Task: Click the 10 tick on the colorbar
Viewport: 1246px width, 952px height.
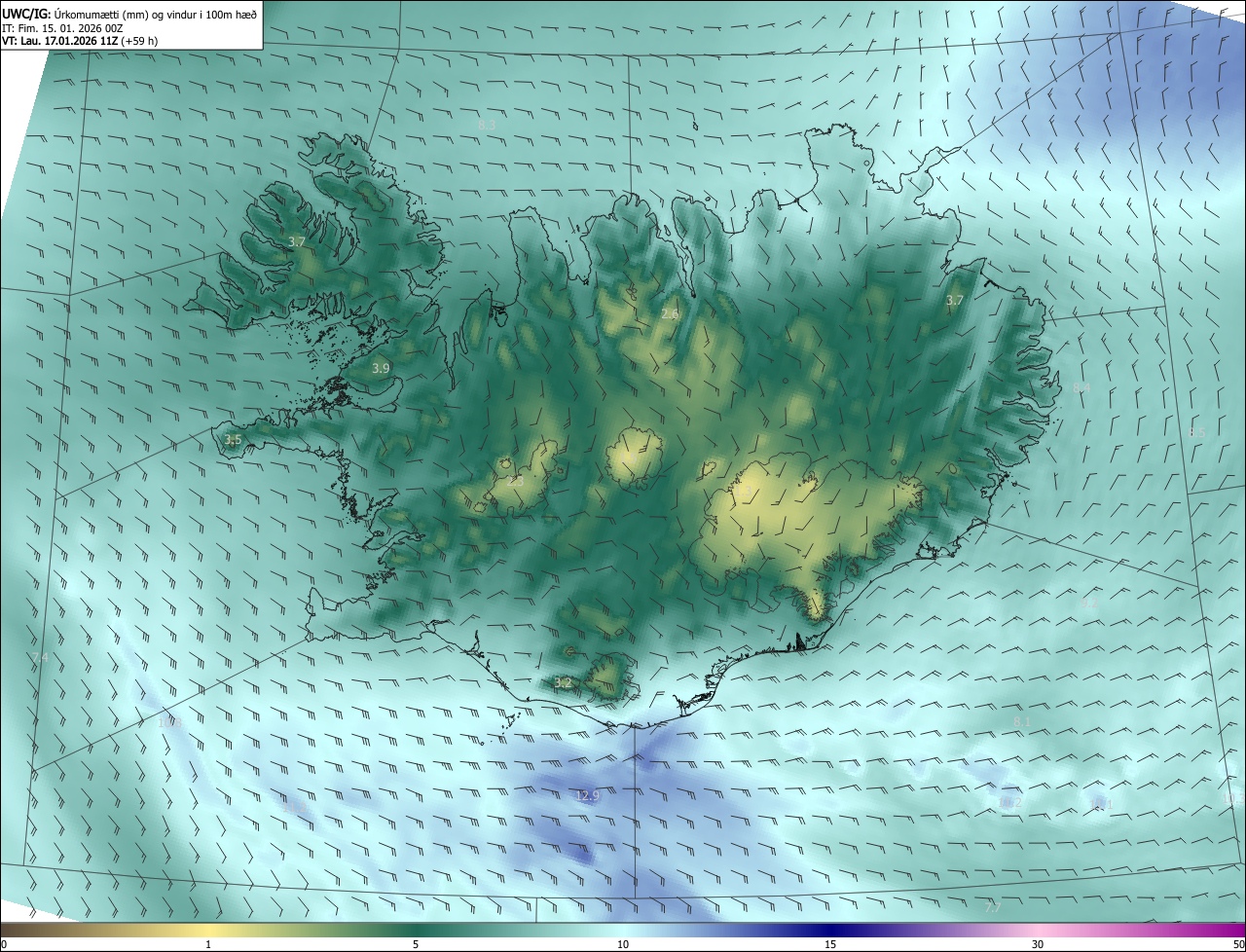Action: click(x=623, y=944)
